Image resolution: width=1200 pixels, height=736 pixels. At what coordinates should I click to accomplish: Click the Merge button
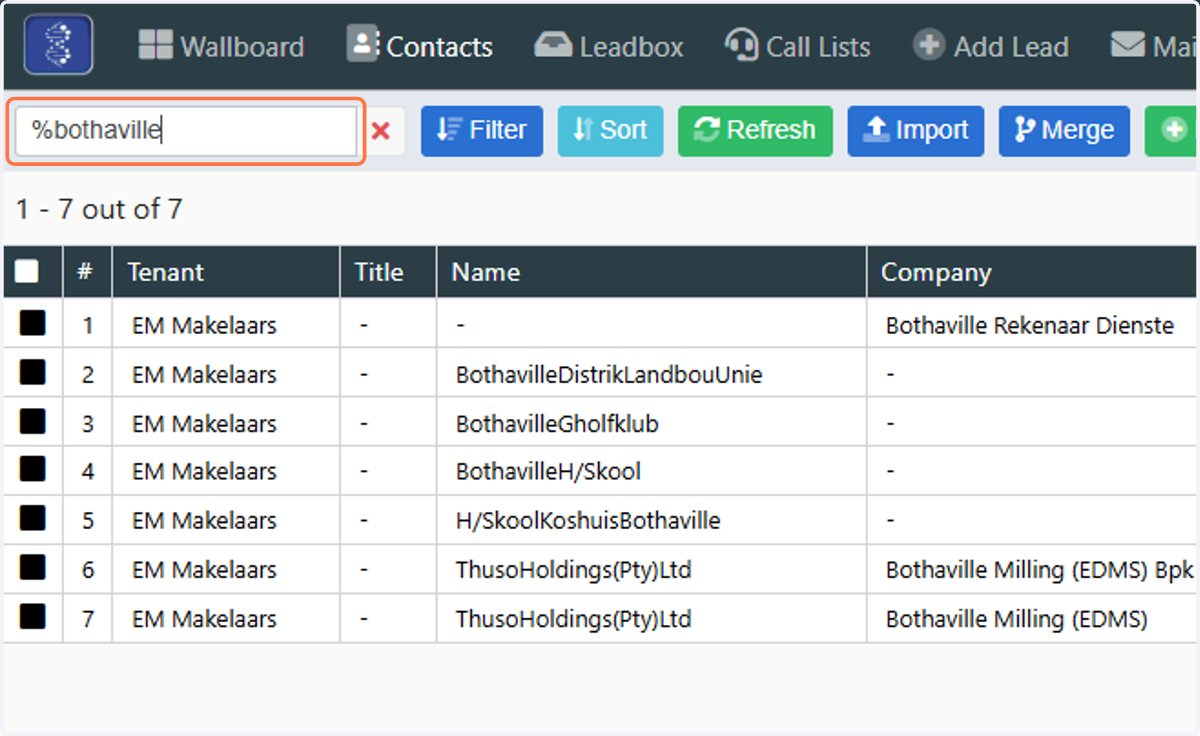1064,131
